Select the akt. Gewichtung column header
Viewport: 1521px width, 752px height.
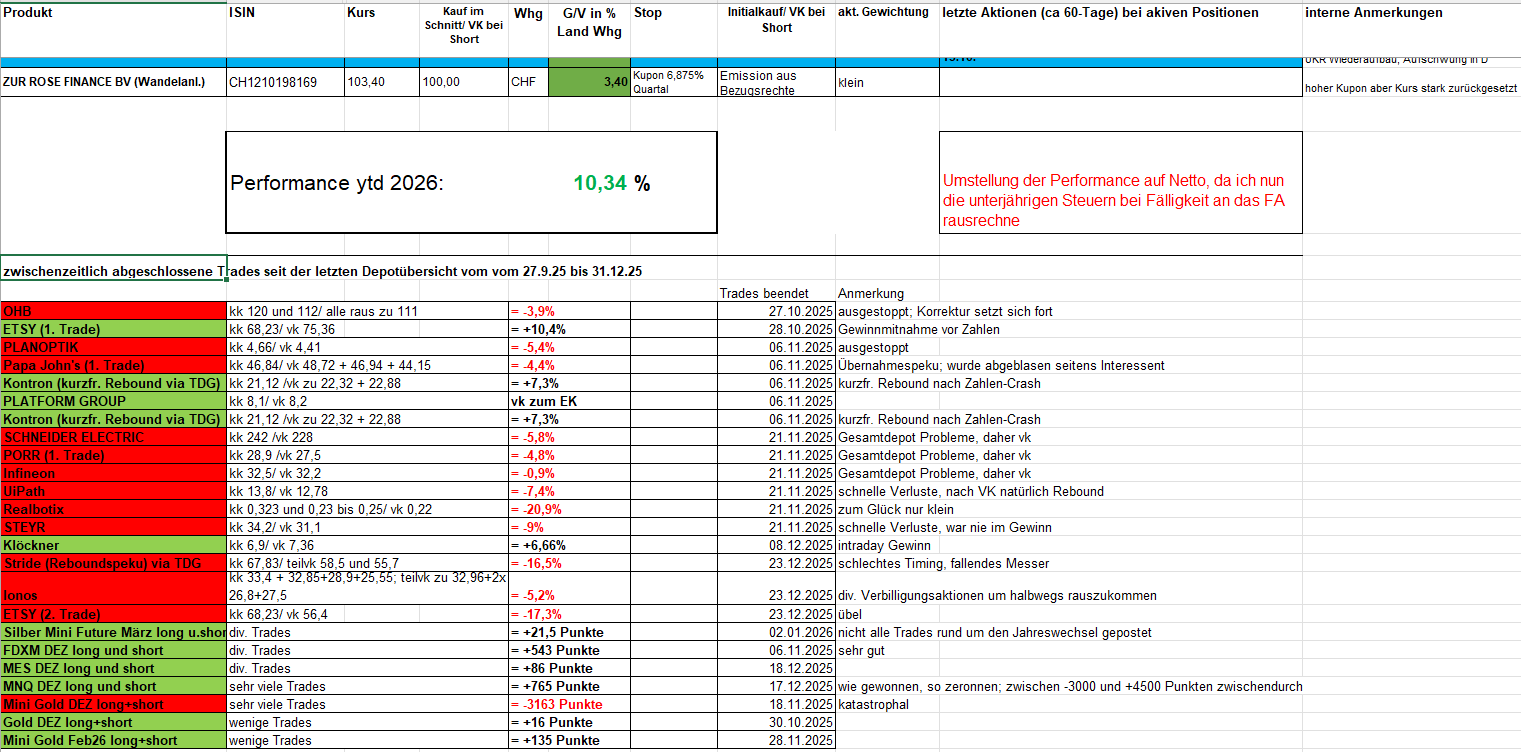(x=884, y=13)
